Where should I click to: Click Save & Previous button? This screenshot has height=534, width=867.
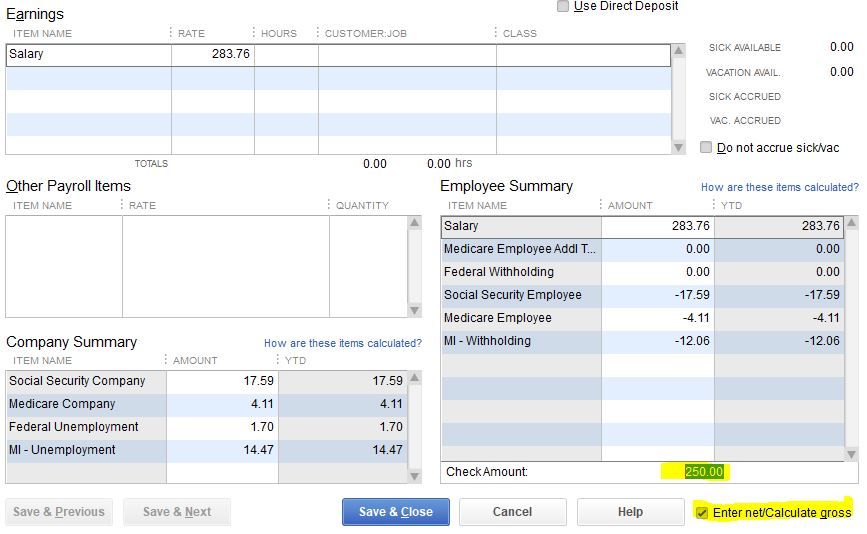[x=59, y=512]
